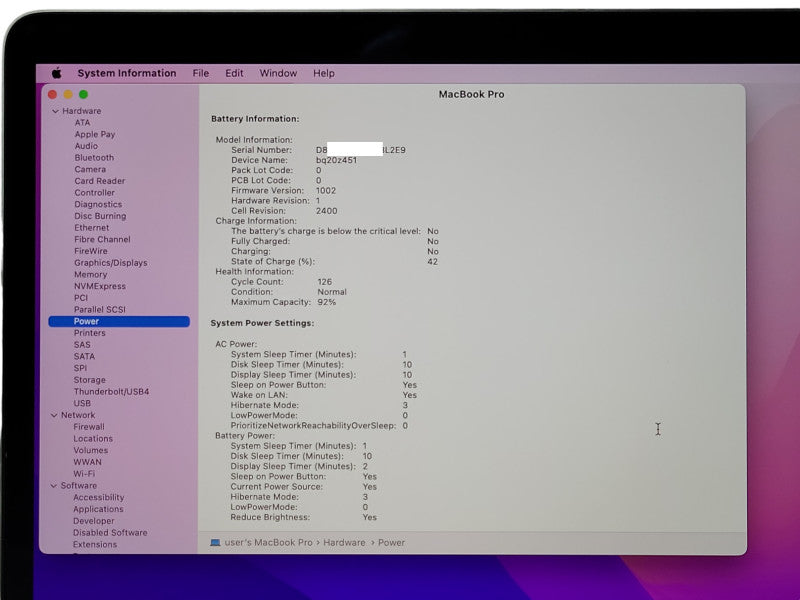Select SATA in the sidebar

pyautogui.click(x=84, y=357)
